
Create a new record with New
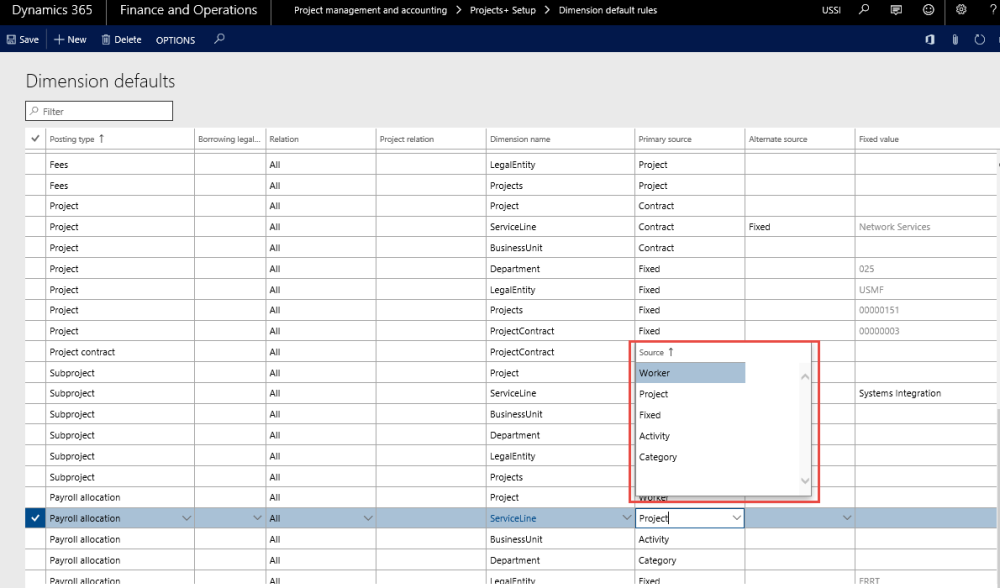click(70, 40)
